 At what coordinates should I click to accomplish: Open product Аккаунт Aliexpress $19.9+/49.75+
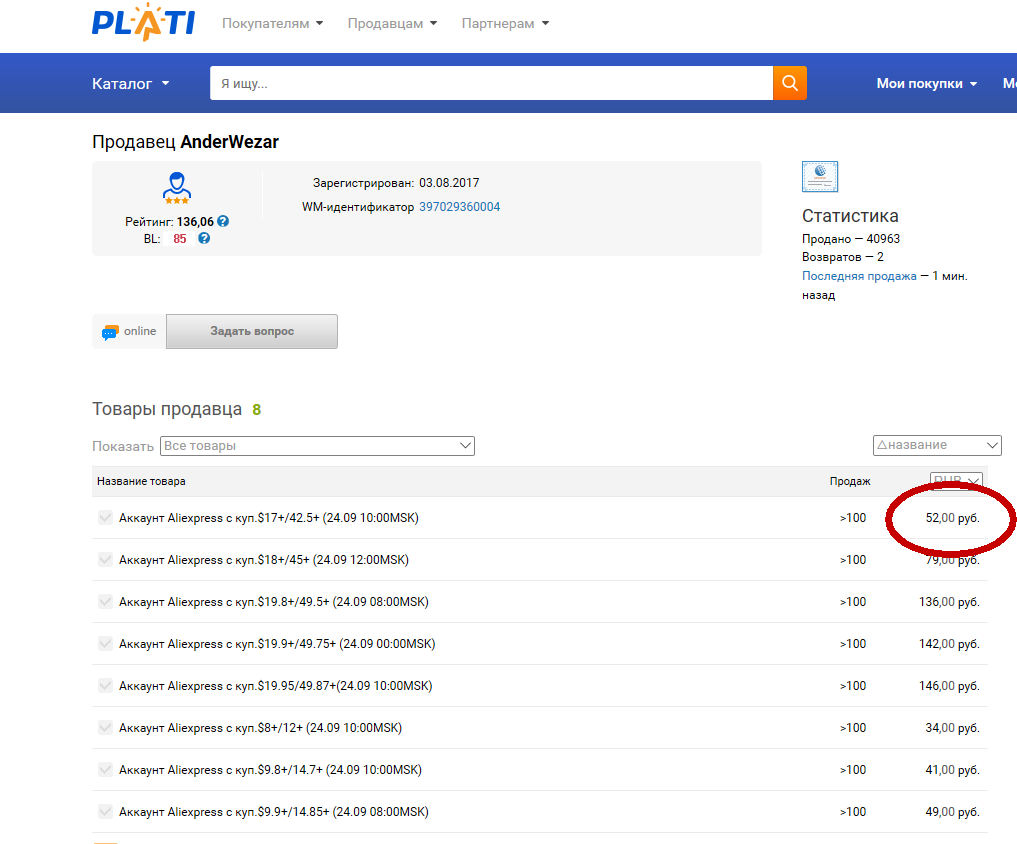pos(277,644)
